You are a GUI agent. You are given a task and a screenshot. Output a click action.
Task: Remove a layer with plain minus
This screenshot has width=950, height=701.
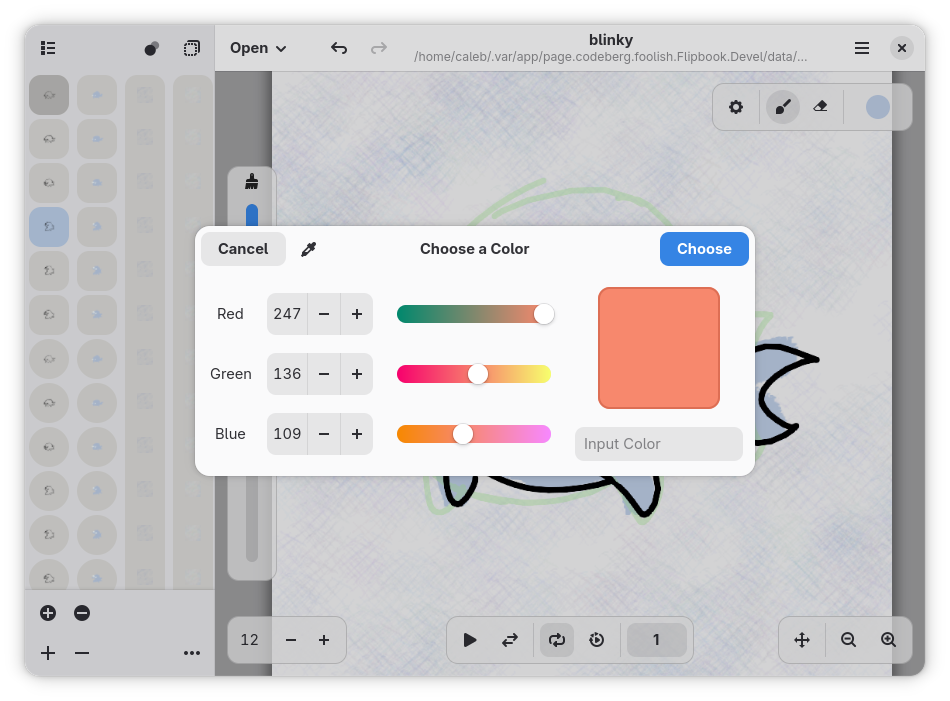(x=82, y=653)
